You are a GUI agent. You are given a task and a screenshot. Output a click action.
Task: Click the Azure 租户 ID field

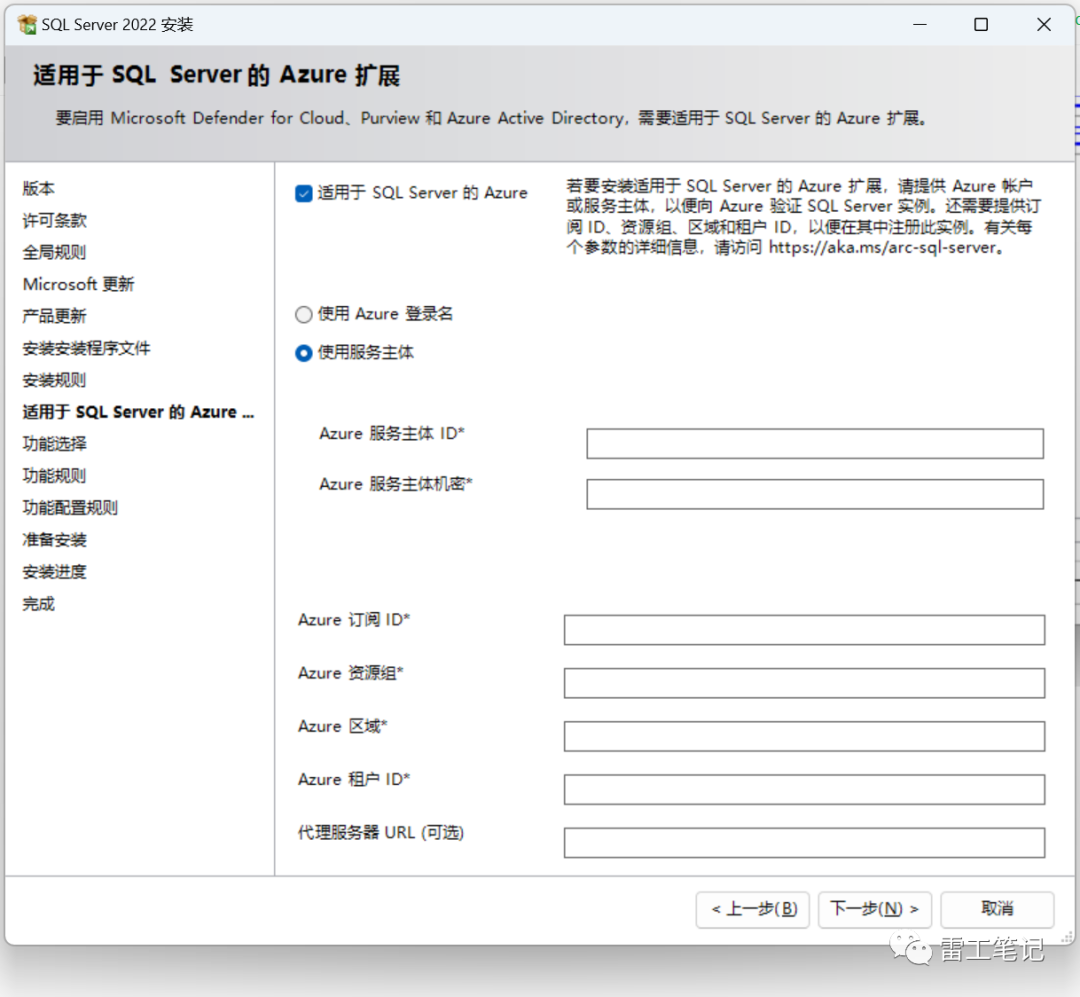pos(804,789)
